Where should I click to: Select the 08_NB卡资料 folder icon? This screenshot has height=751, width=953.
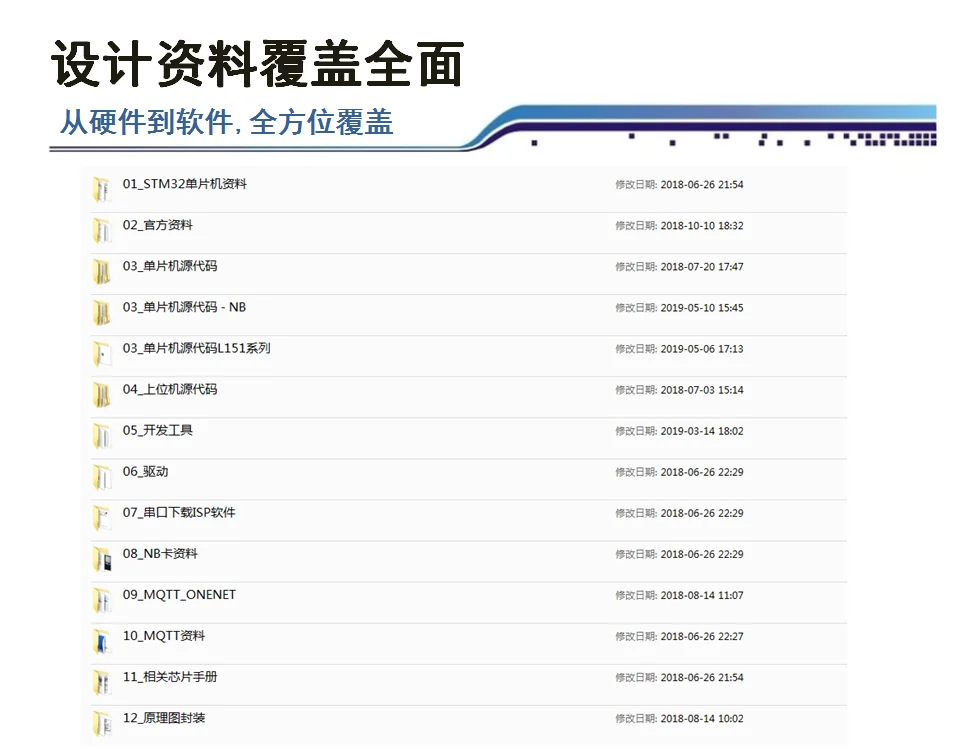[101, 559]
